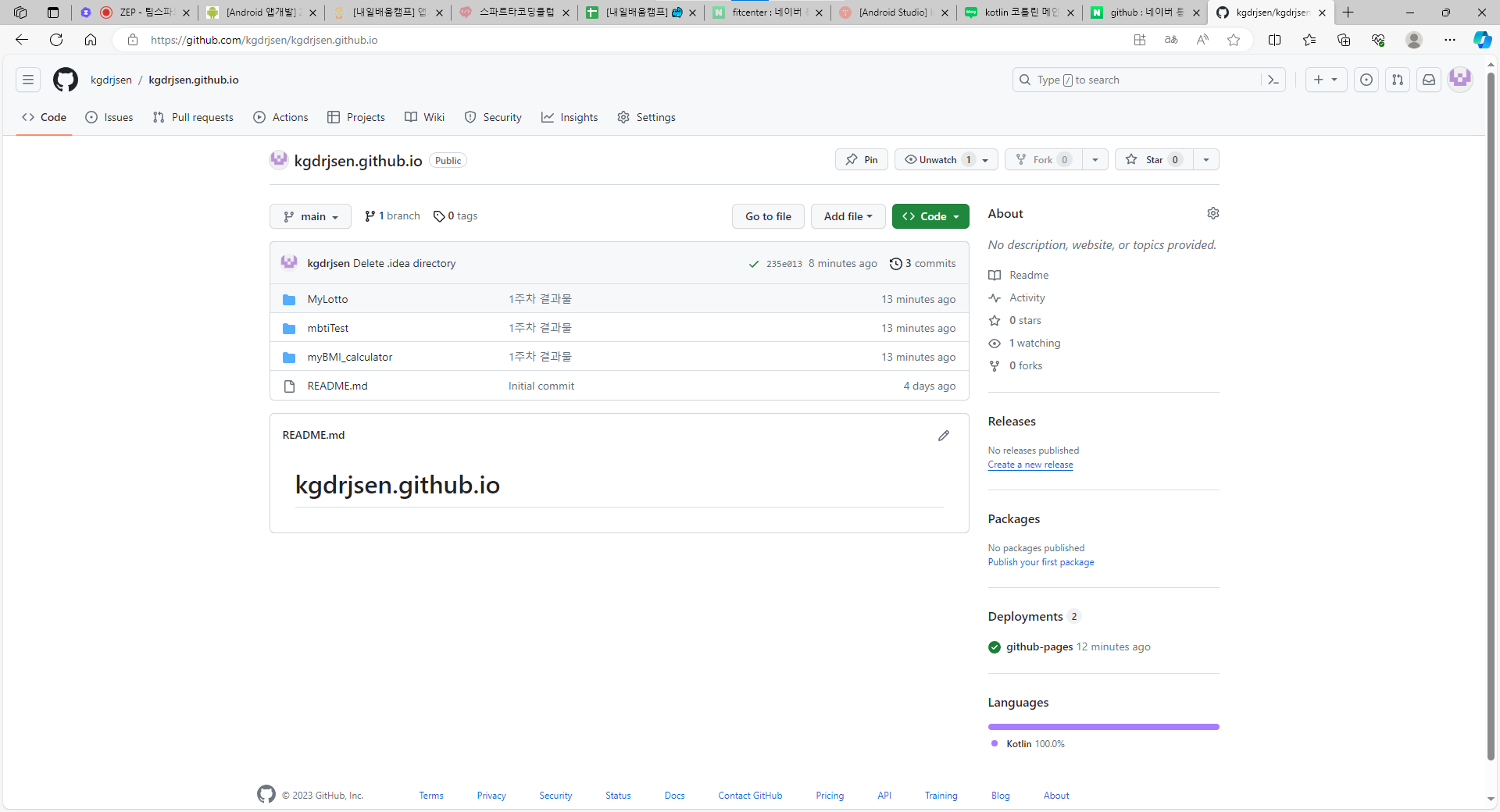Open the MyLotto folder

pyautogui.click(x=327, y=299)
